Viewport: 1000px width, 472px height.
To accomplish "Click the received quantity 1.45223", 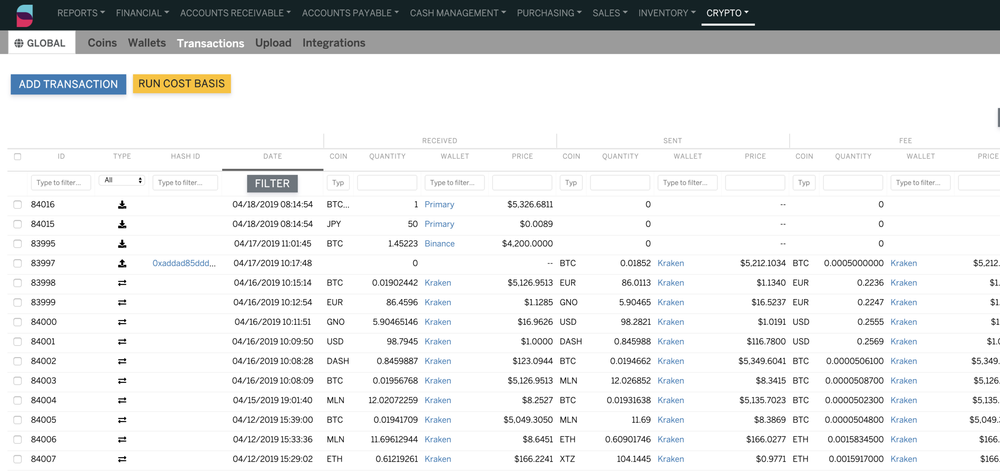I will (x=401, y=244).
